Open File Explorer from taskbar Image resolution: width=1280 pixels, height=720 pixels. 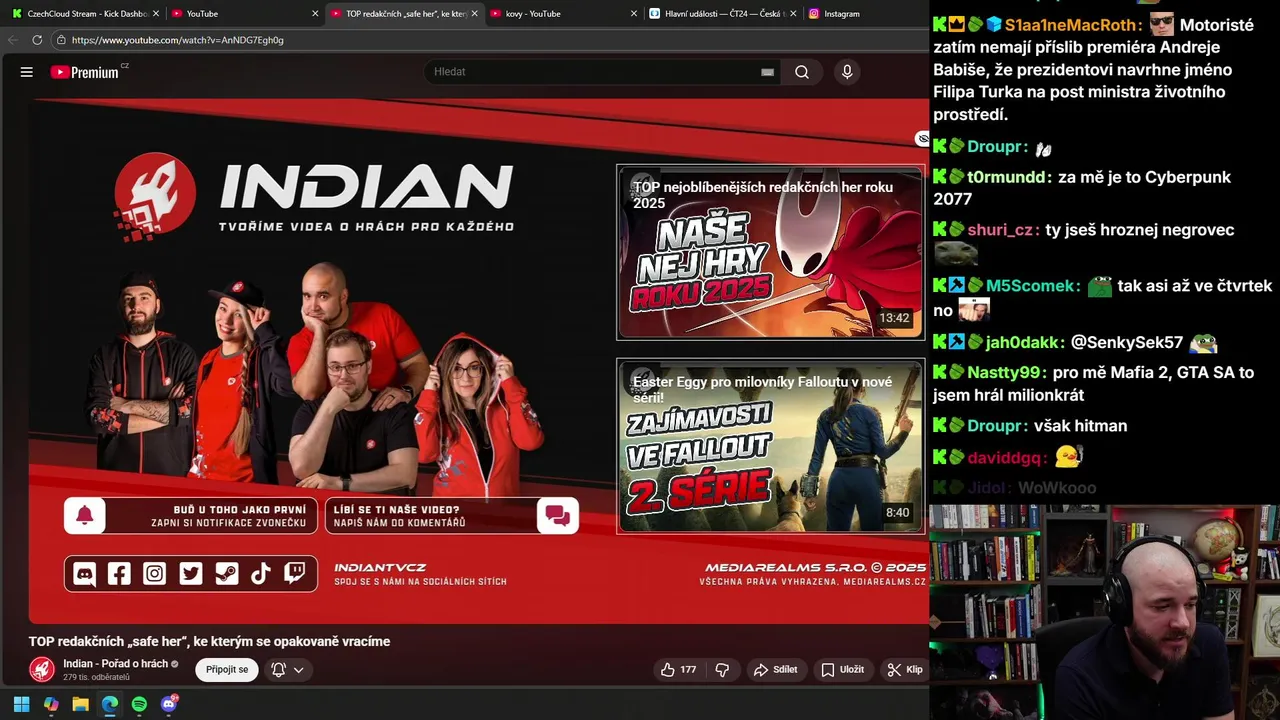tap(80, 704)
